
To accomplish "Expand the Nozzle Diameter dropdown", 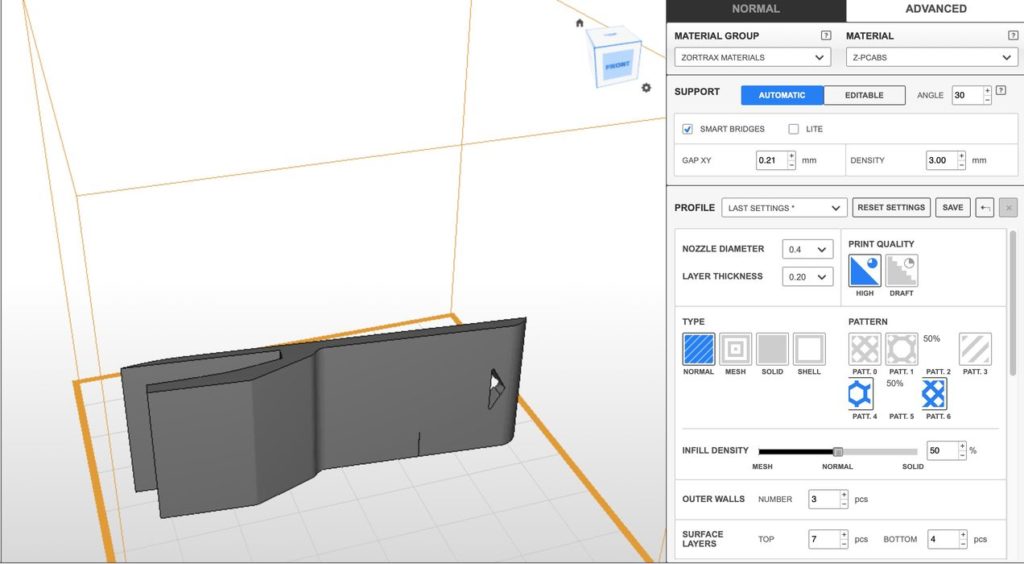I will (808, 249).
